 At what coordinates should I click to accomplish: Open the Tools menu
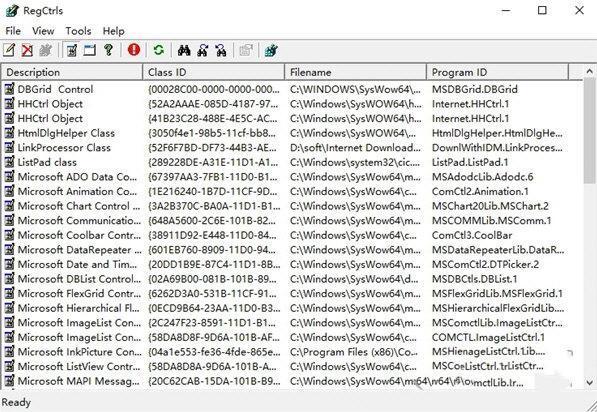pyautogui.click(x=78, y=31)
